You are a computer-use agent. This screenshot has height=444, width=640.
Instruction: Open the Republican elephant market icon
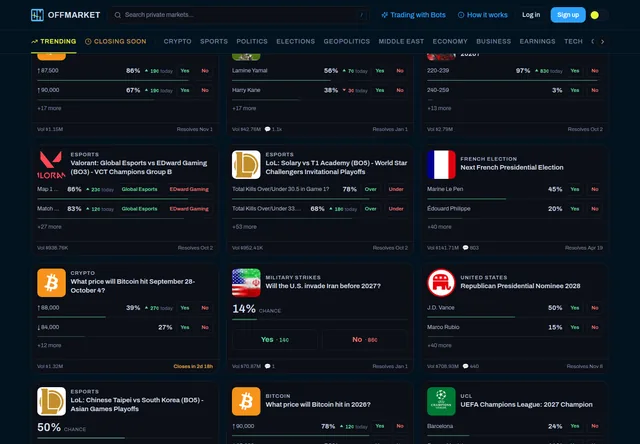pyautogui.click(x=441, y=283)
